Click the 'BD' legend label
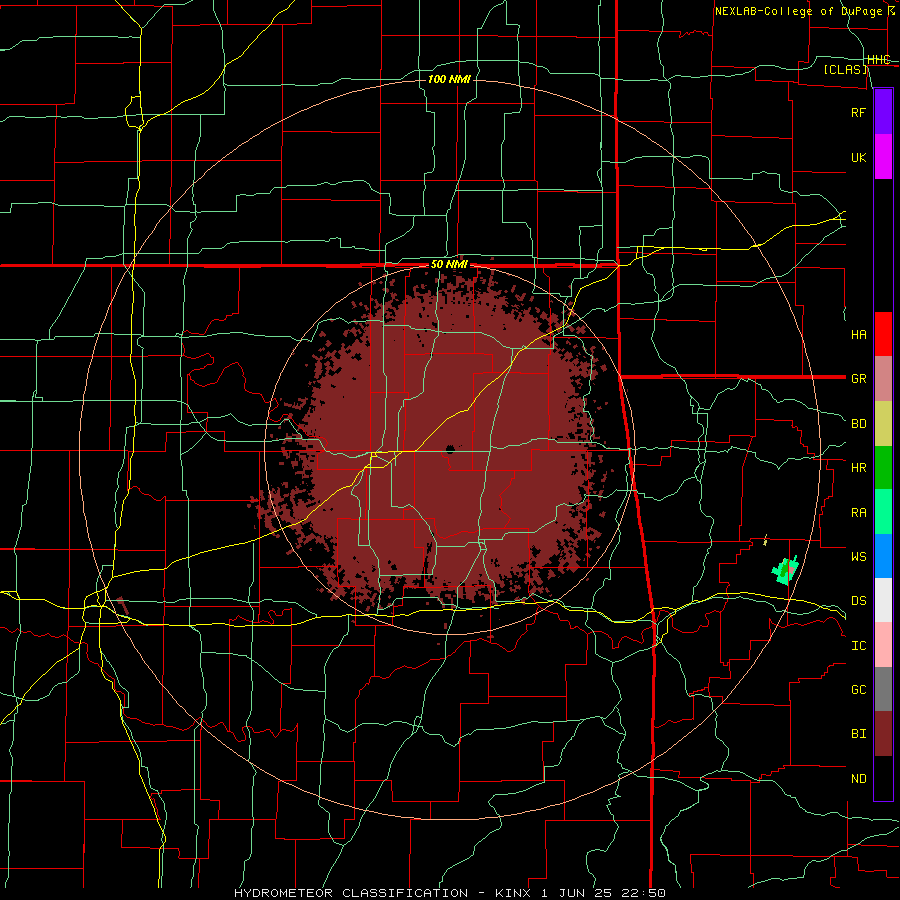 click(858, 424)
